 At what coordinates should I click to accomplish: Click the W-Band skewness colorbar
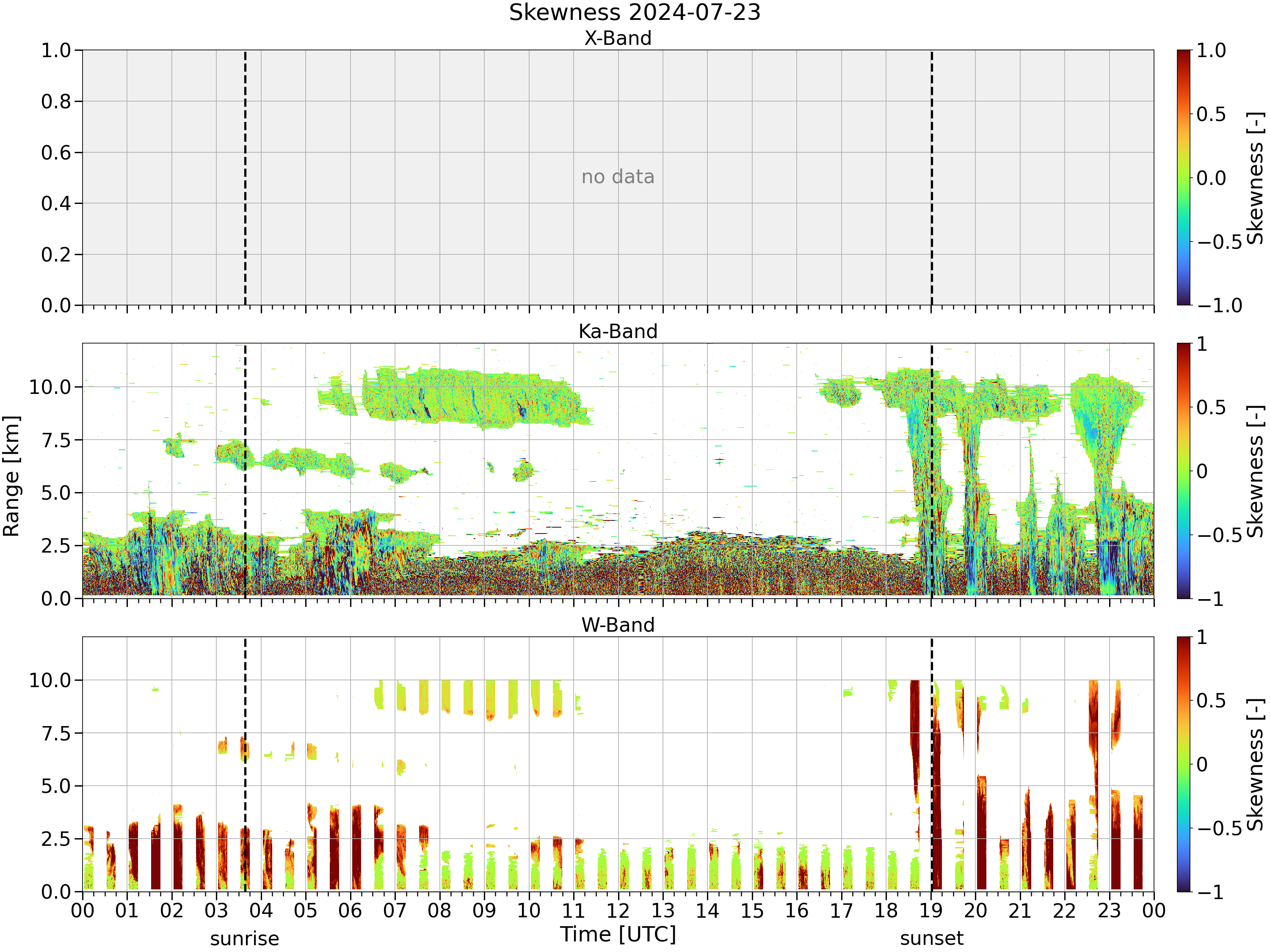tap(1183, 765)
